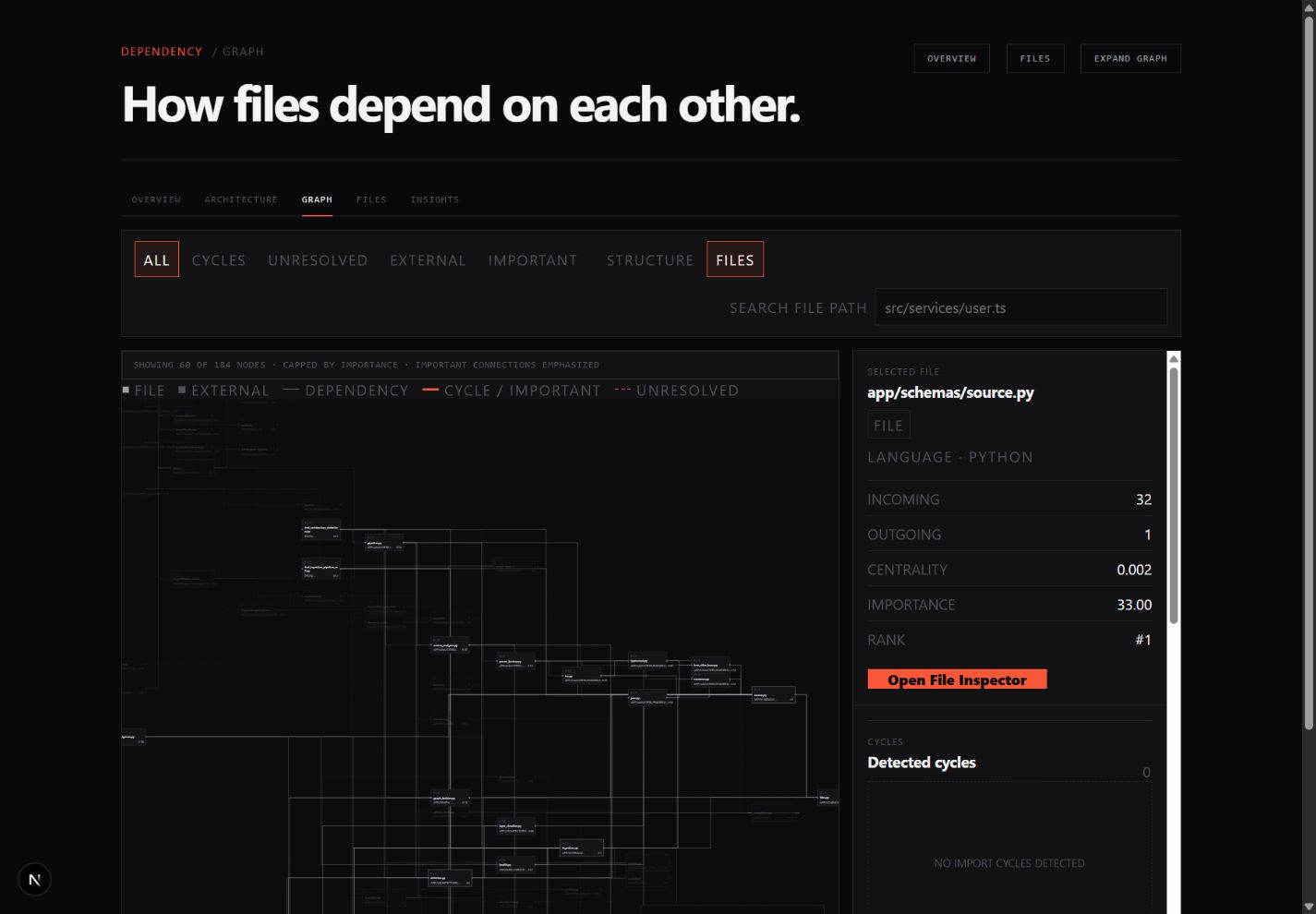This screenshot has height=914, width=1316.
Task: Select the GRAPH tab
Action: tap(317, 199)
